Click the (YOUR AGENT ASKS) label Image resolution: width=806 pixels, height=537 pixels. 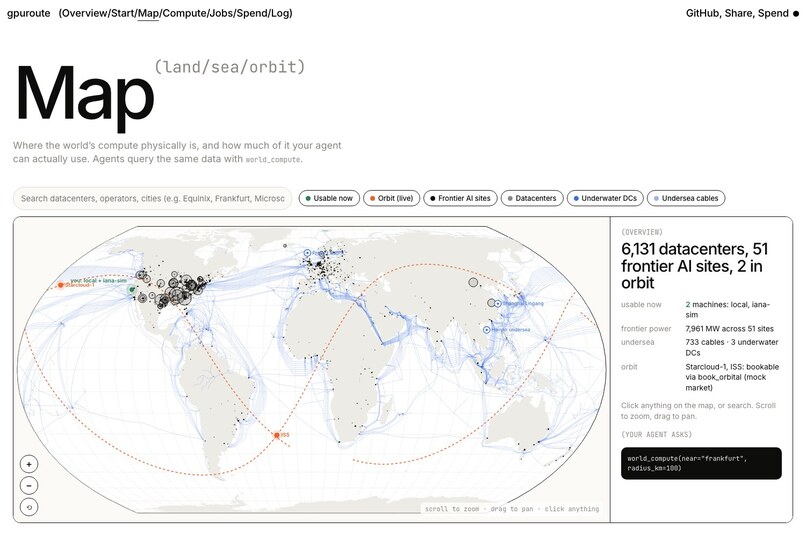pyautogui.click(x=656, y=435)
